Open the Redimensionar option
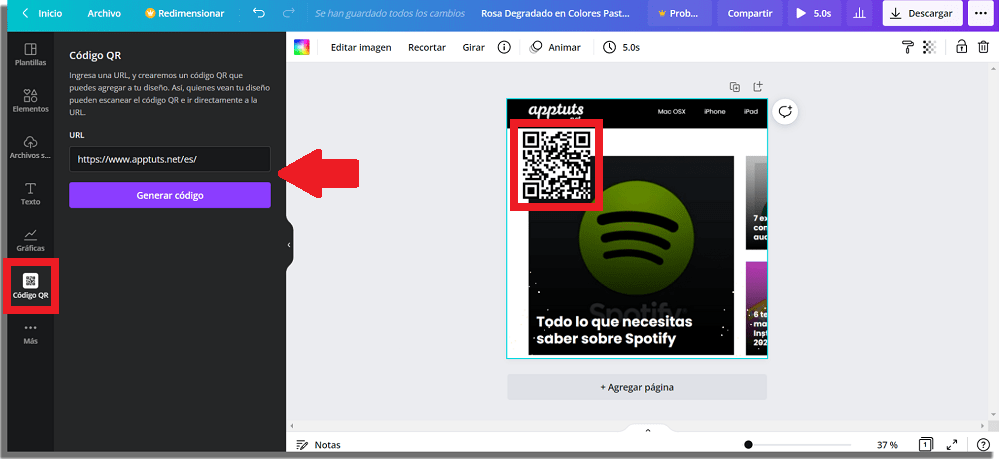The width and height of the screenshot is (1000, 460). pyautogui.click(x=185, y=13)
